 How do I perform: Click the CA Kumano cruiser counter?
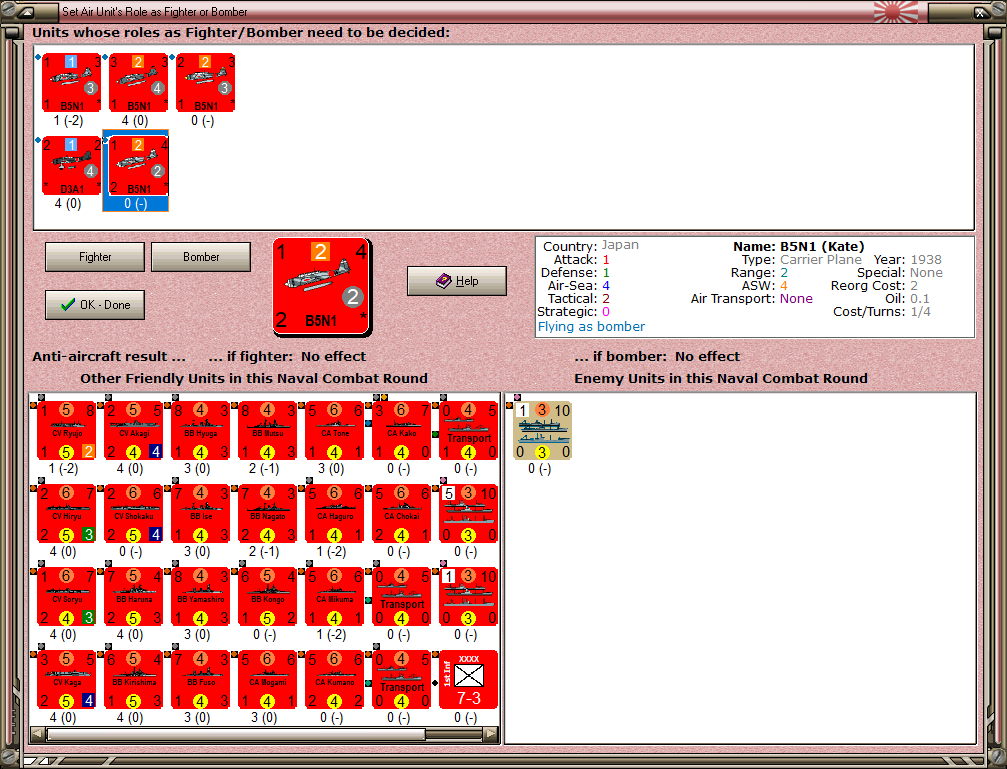point(335,679)
